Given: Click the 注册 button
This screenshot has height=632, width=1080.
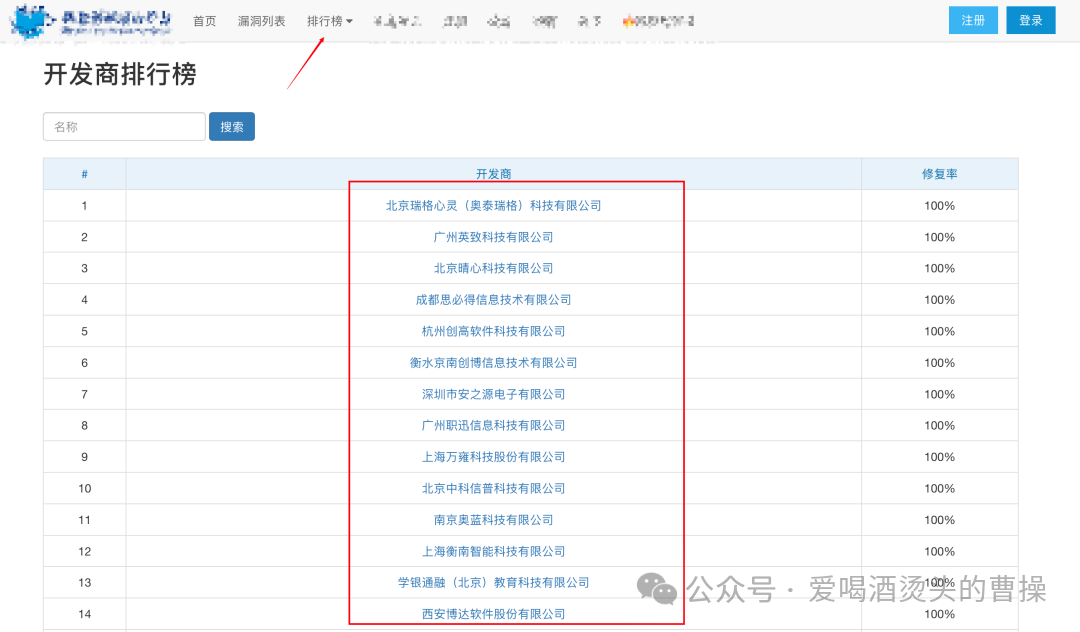Looking at the screenshot, I should click(x=973, y=20).
